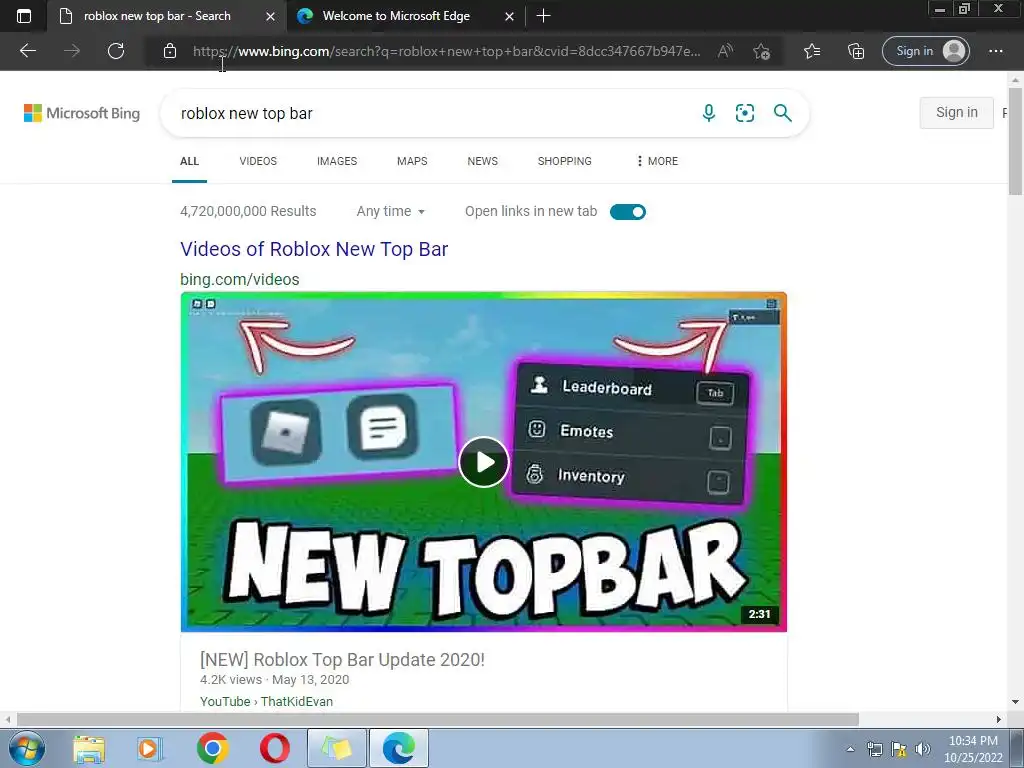1024x768 pixels.
Task: Add this page to favorites star icon
Action: 761,51
